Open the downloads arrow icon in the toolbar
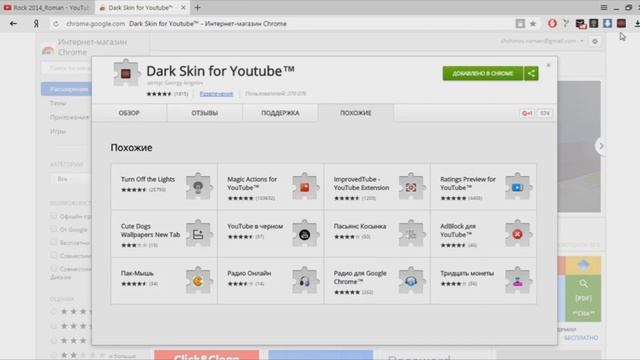The image size is (640, 360). coord(608,23)
